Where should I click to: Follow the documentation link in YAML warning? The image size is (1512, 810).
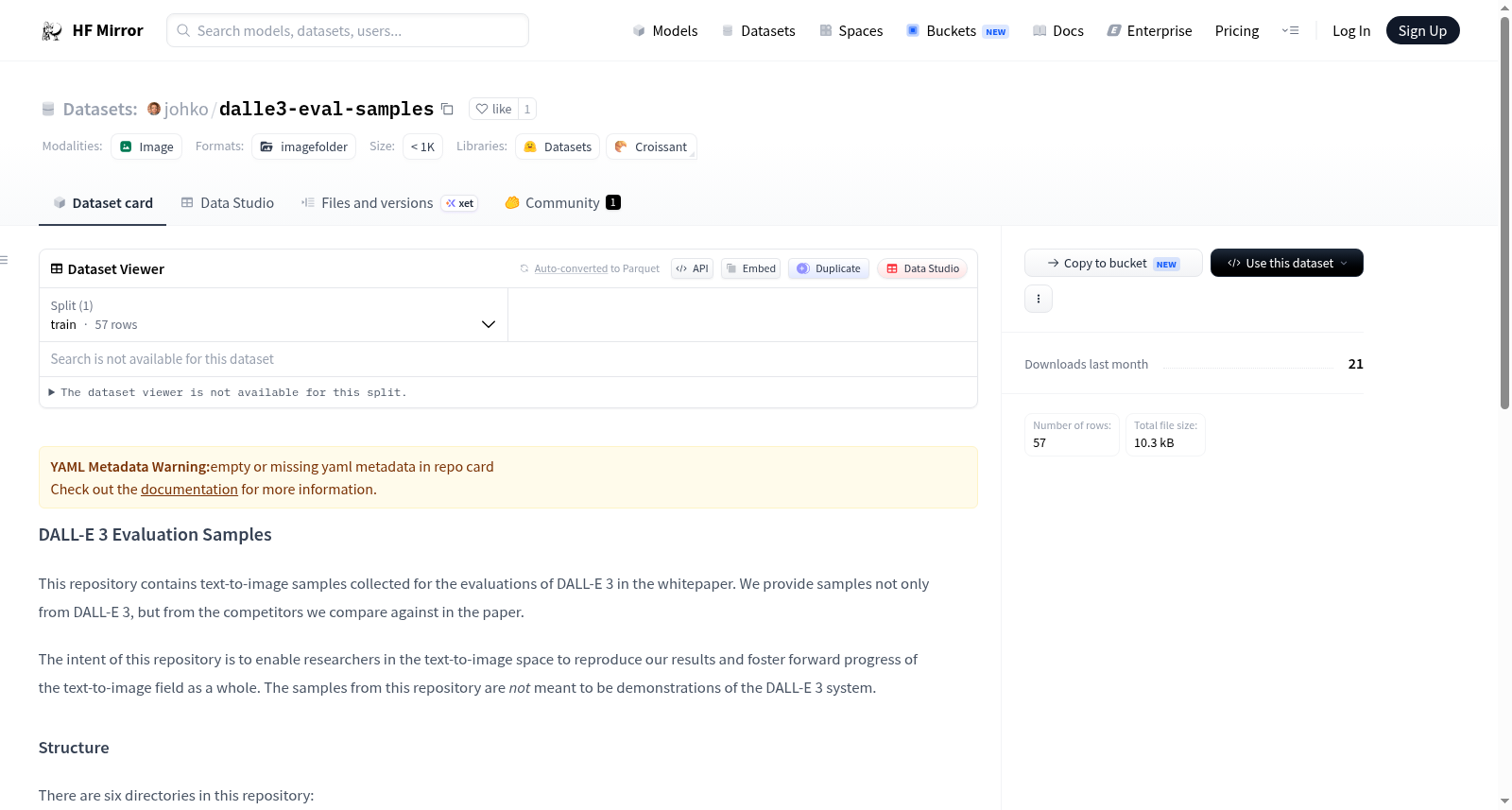tap(189, 490)
